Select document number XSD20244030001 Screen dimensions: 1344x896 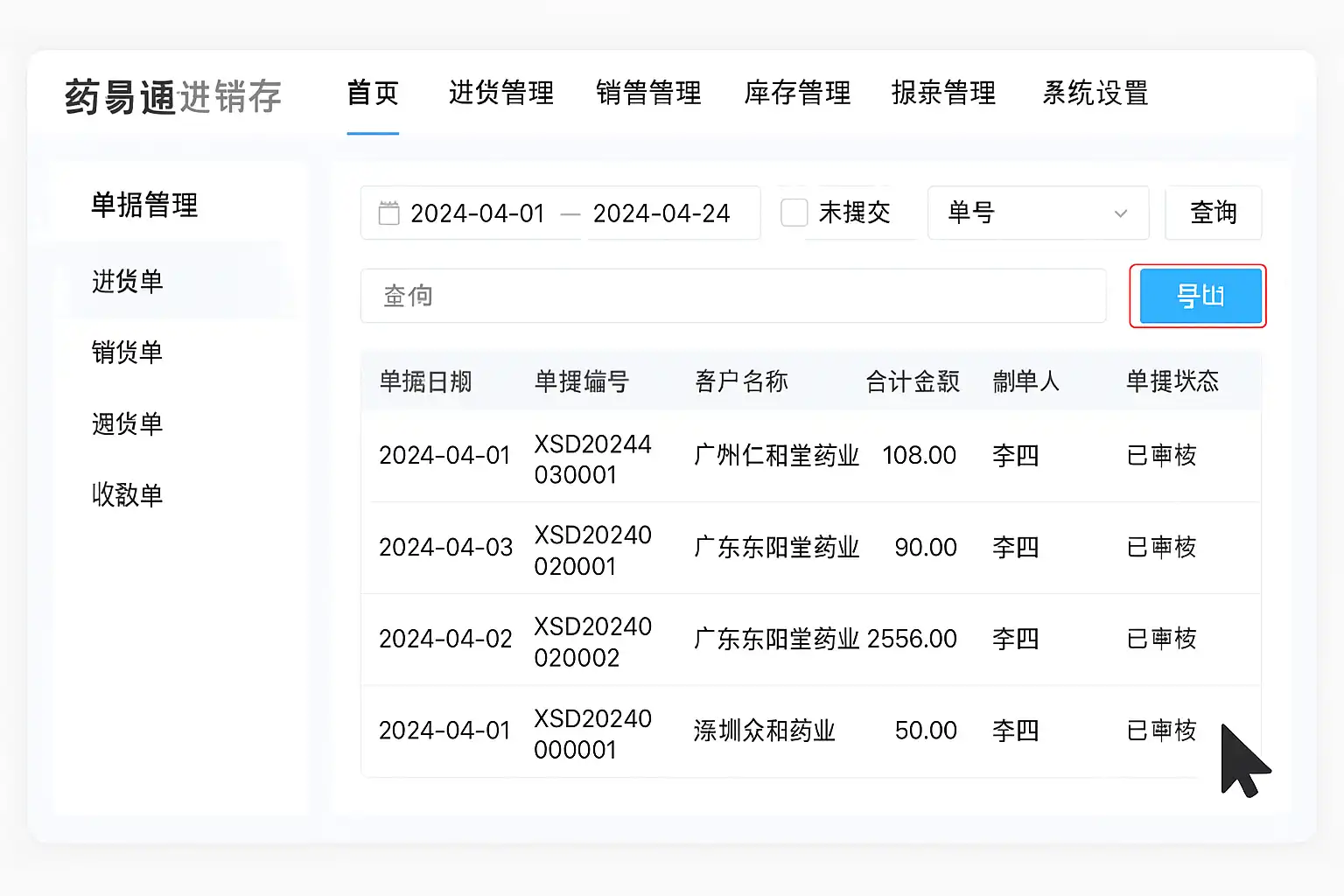(x=593, y=459)
